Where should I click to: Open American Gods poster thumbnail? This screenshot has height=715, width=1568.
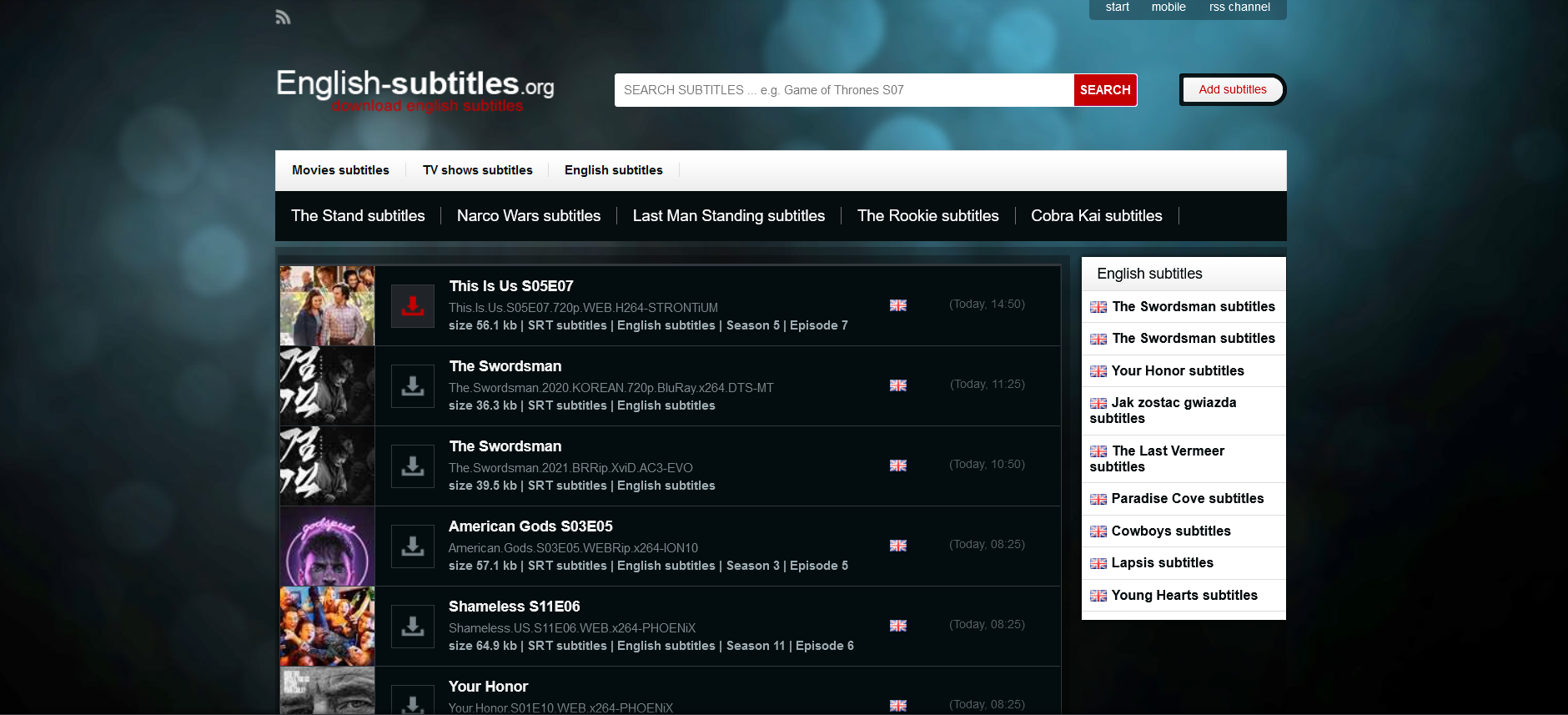[327, 546]
